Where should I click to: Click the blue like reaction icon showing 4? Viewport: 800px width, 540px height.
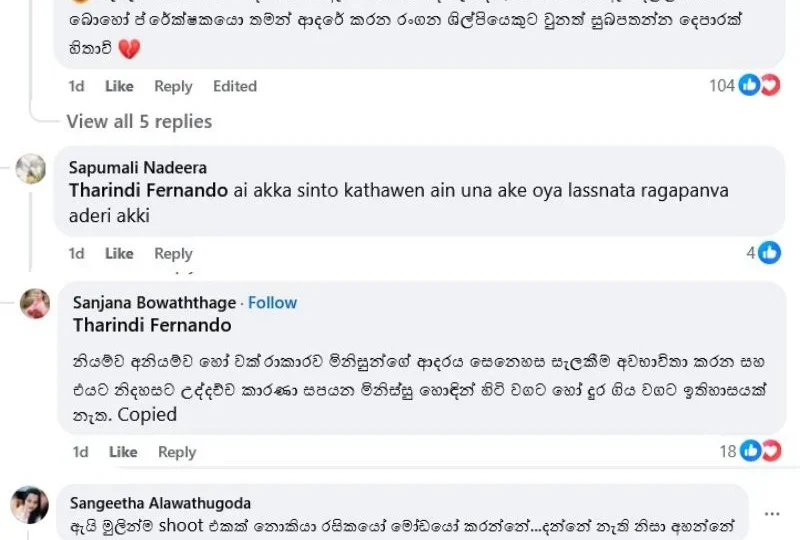(769, 253)
